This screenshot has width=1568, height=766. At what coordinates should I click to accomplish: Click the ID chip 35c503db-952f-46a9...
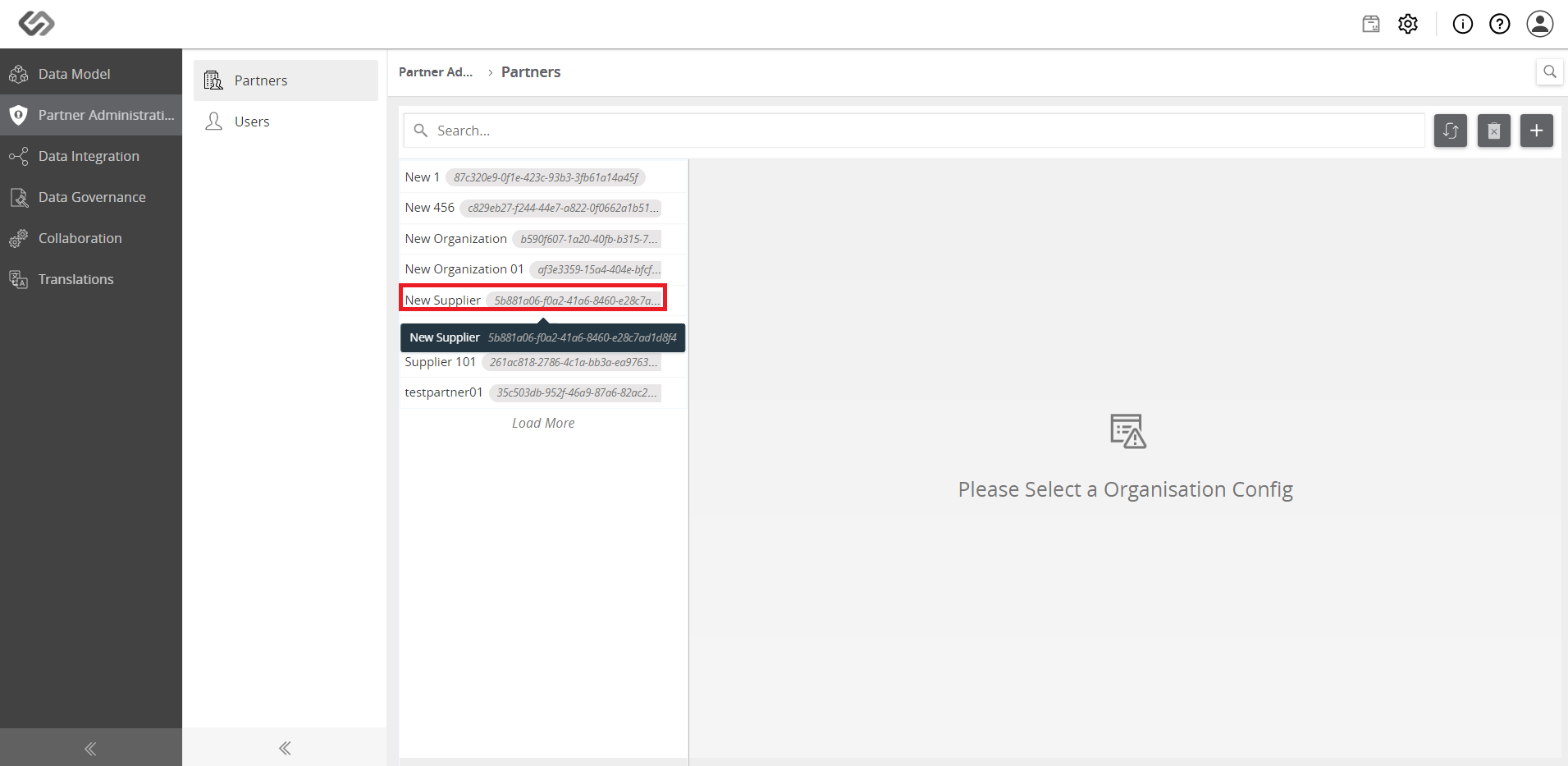575,392
